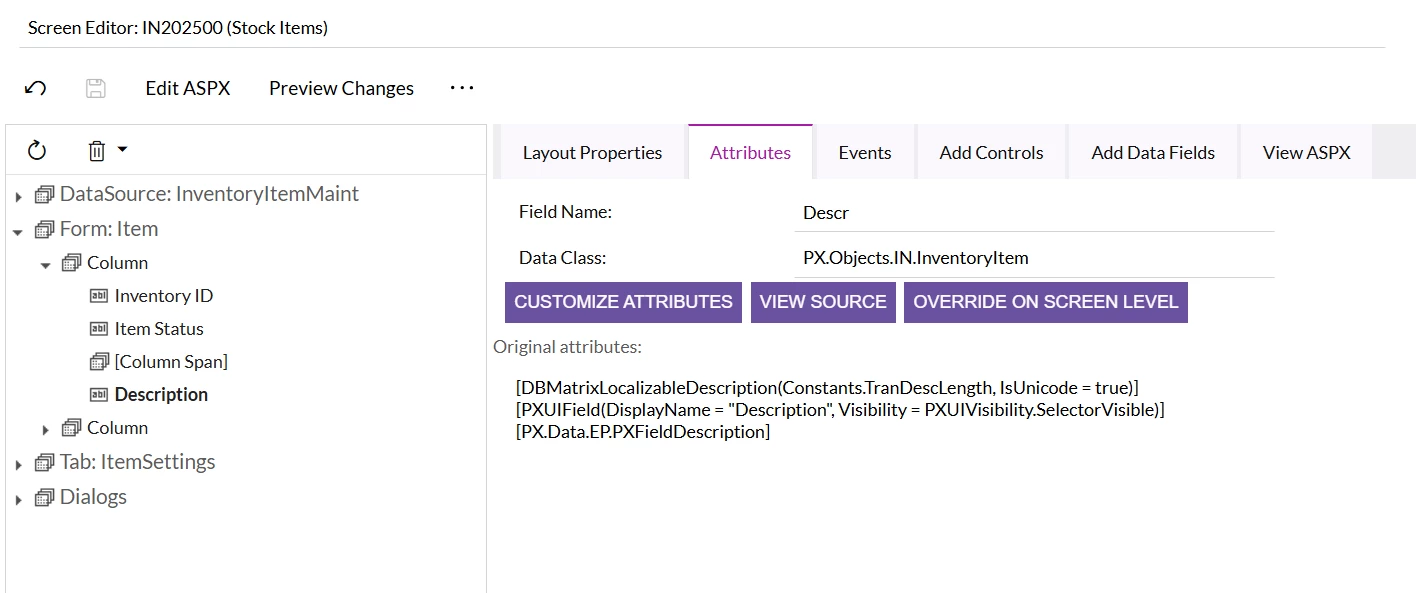Screen dimensions: 1416x593
Task: Click the save disk icon
Action: tap(96, 88)
